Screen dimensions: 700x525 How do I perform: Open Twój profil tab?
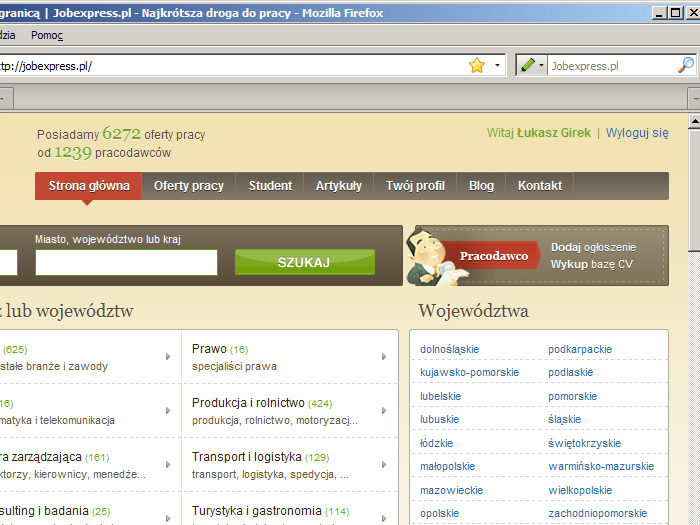coord(415,186)
